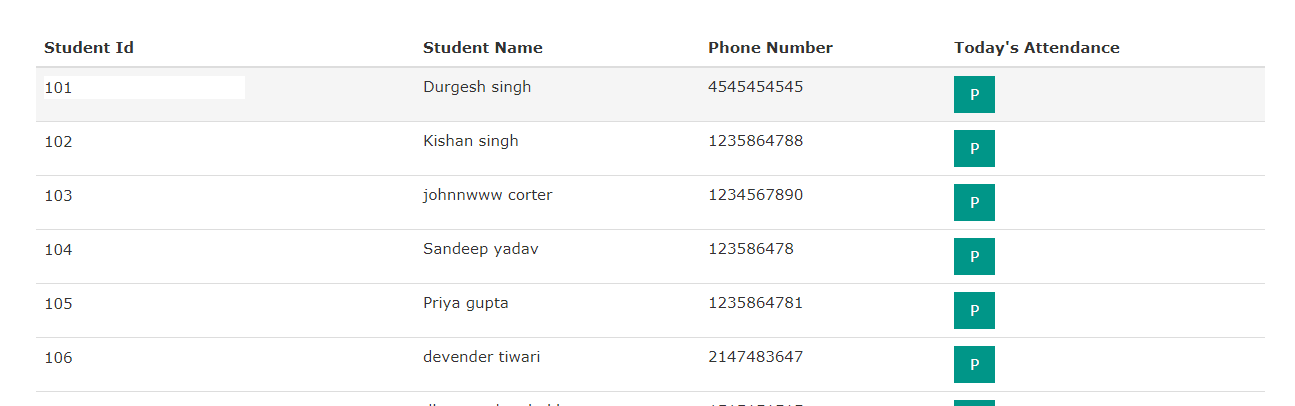This screenshot has height=406, width=1295.
Task: Click phone number 2147483647
Action: point(755,357)
